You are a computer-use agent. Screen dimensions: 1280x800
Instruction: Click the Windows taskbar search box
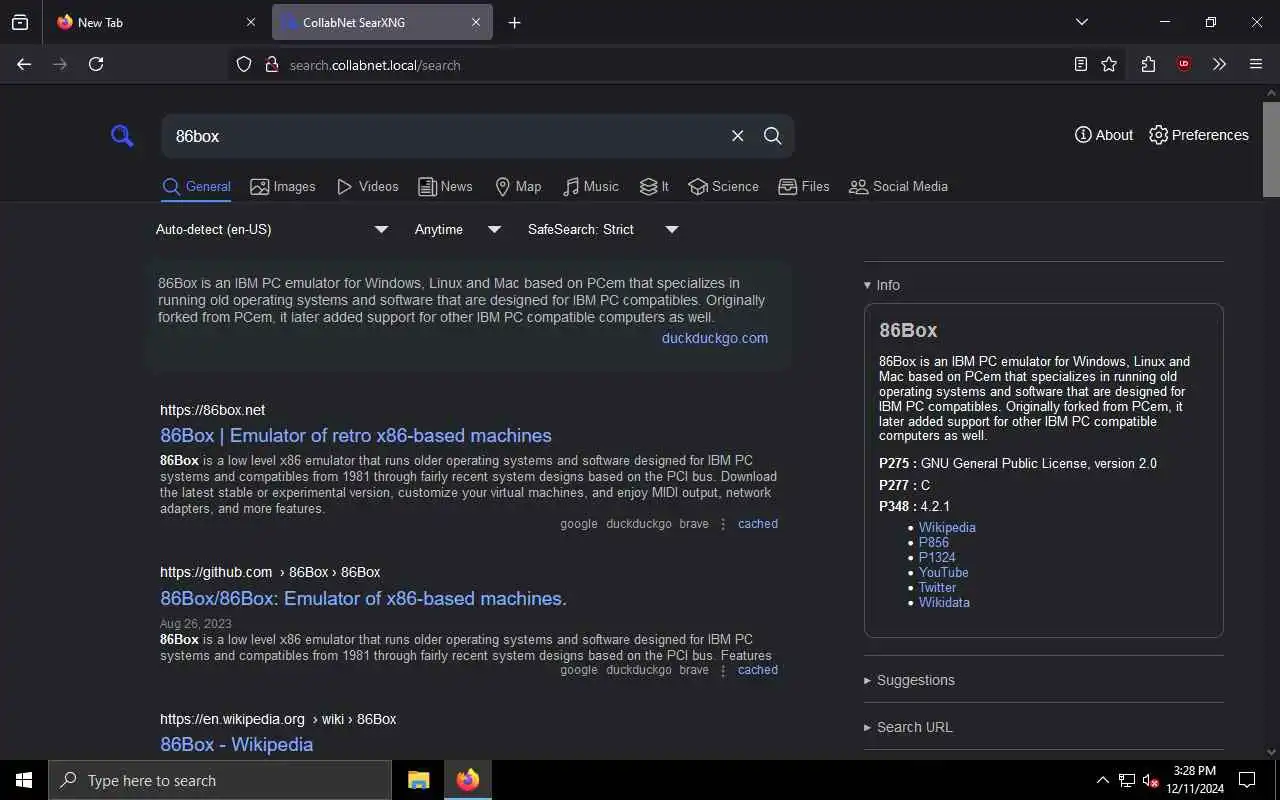220,780
